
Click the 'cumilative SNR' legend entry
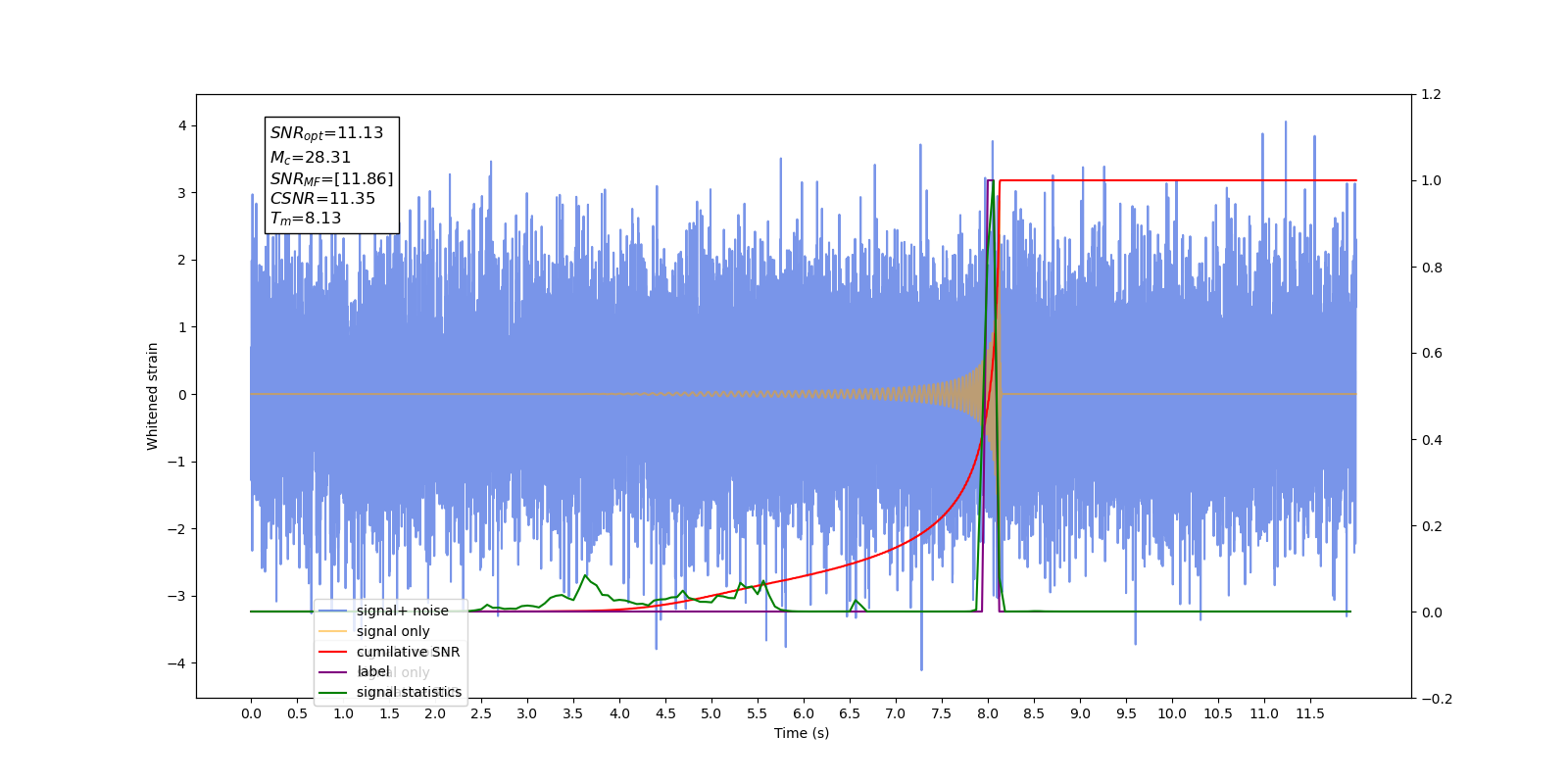[389, 652]
